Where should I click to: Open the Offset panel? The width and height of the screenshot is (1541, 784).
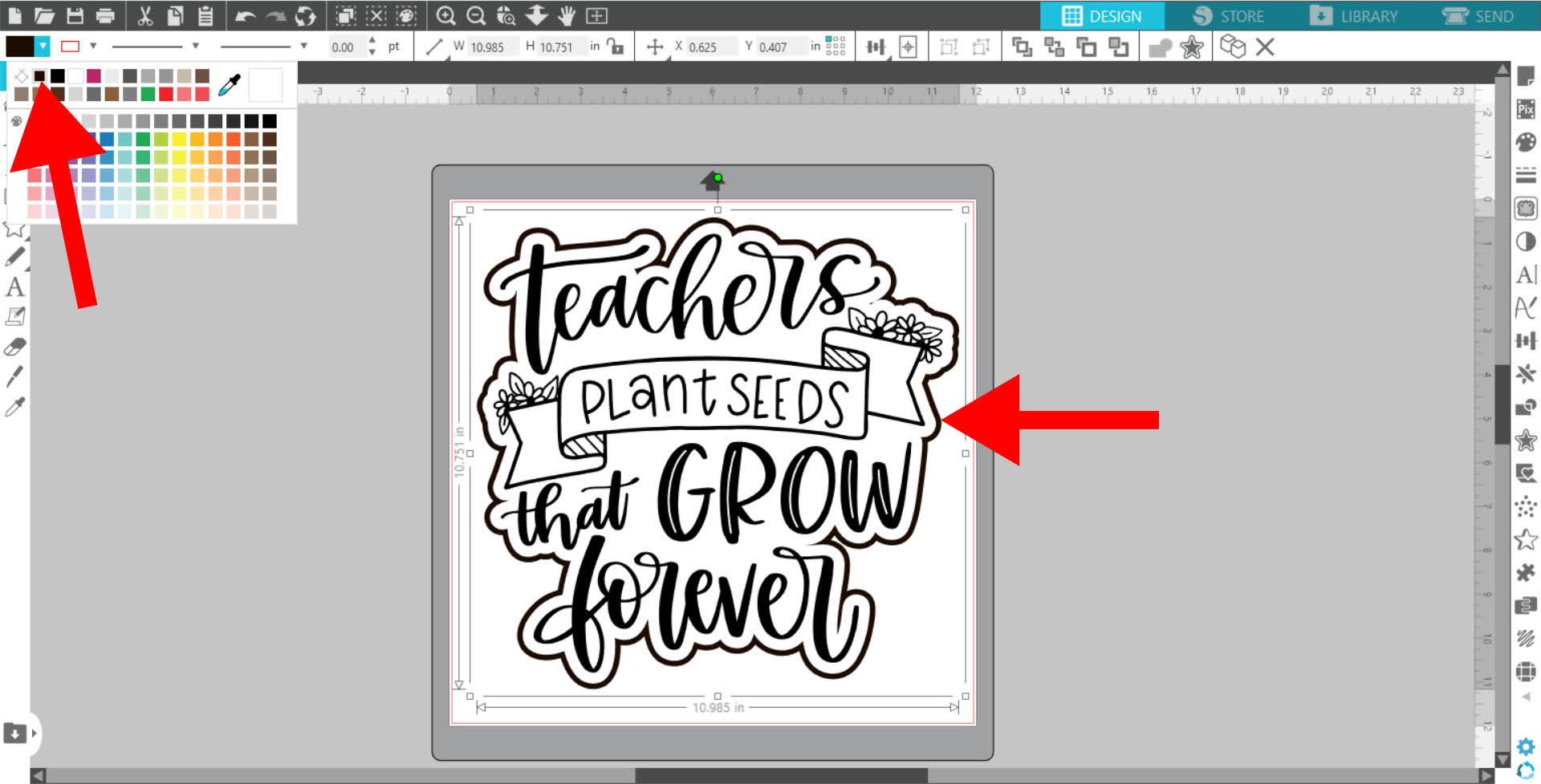click(x=1524, y=439)
